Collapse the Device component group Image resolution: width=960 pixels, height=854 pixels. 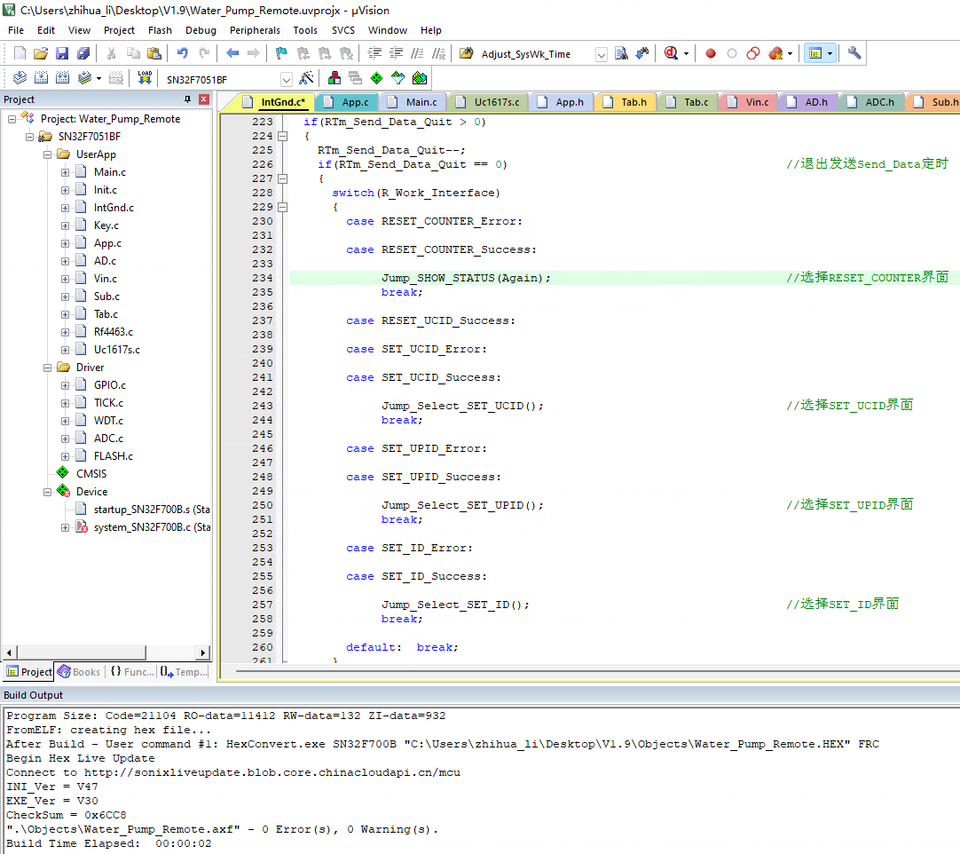click(x=47, y=492)
